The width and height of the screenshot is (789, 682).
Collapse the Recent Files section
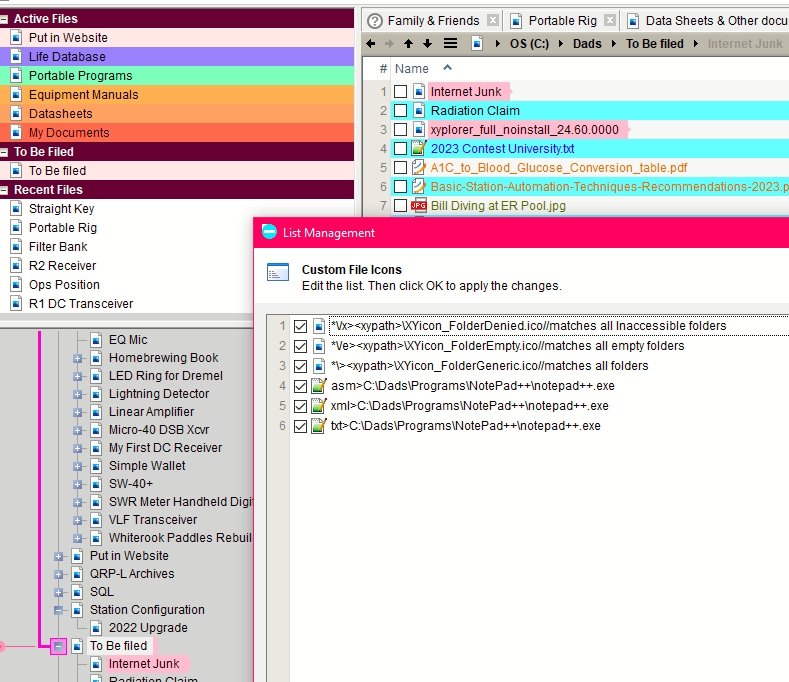click(x=4, y=190)
